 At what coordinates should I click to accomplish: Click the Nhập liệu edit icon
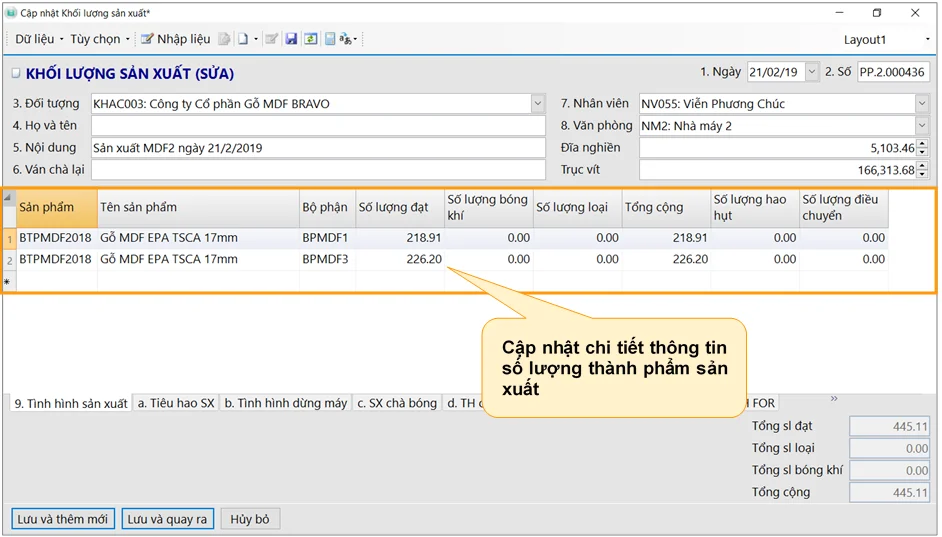click(147, 39)
